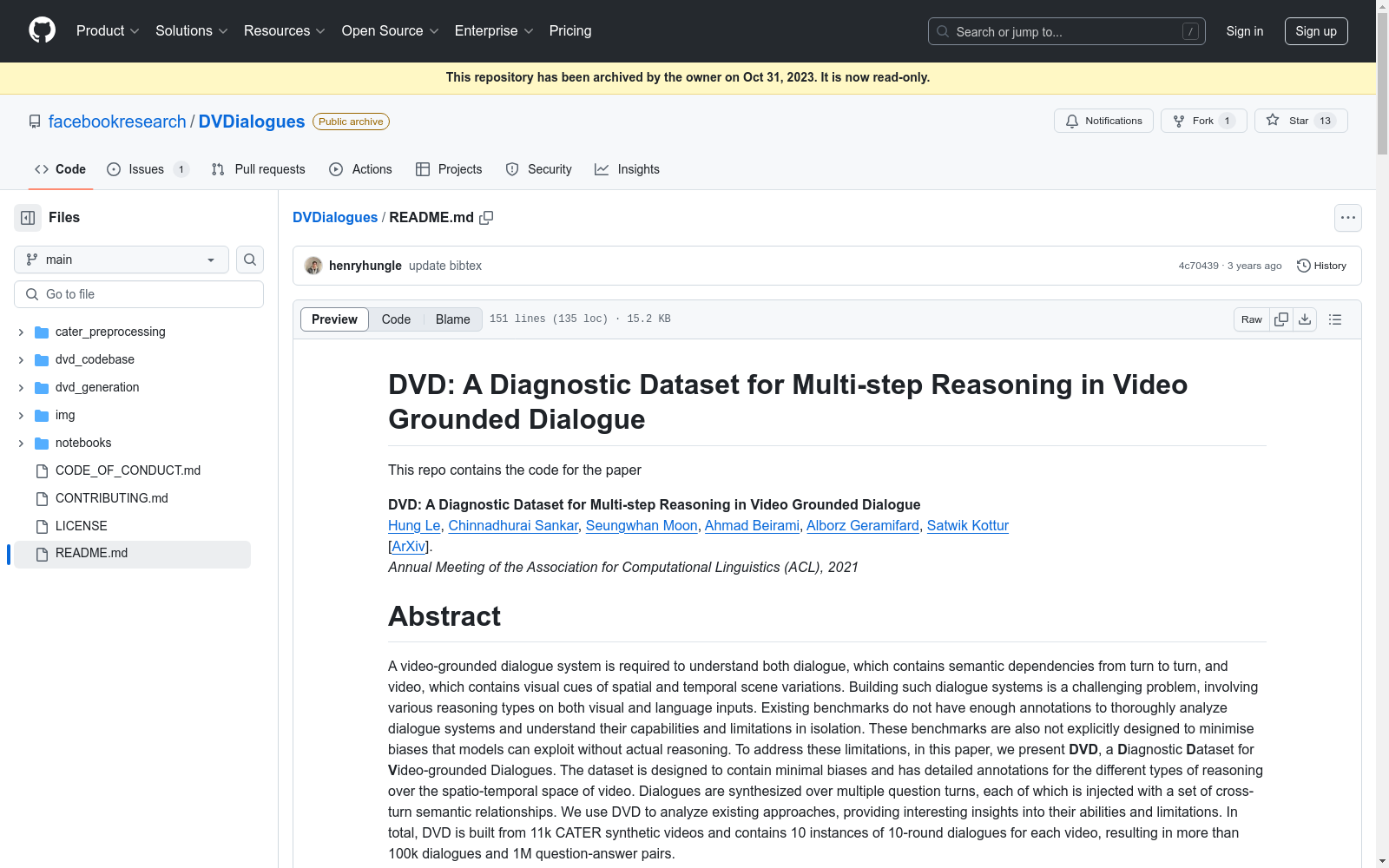Expand the dvd_codebase folder chevron

[21, 360]
